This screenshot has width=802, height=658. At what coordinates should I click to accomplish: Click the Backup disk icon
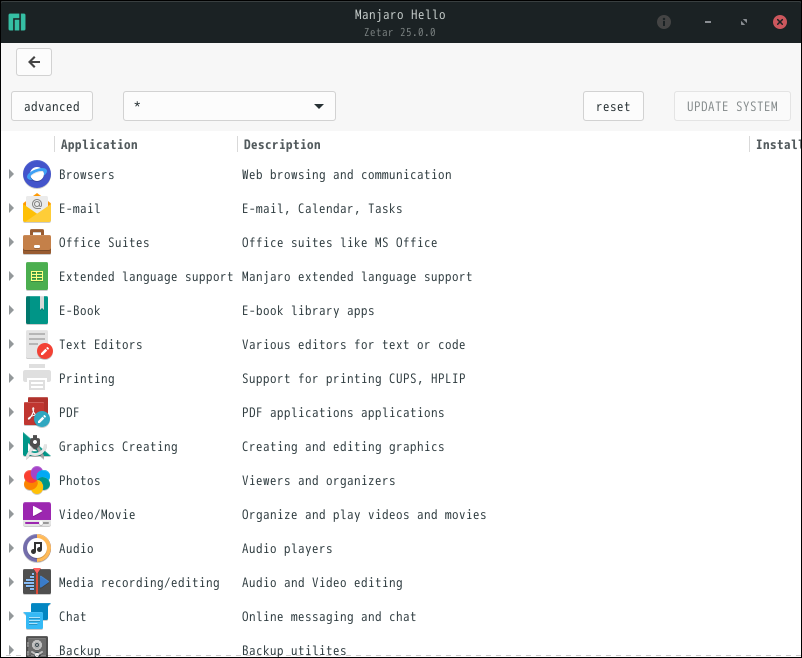(37, 647)
